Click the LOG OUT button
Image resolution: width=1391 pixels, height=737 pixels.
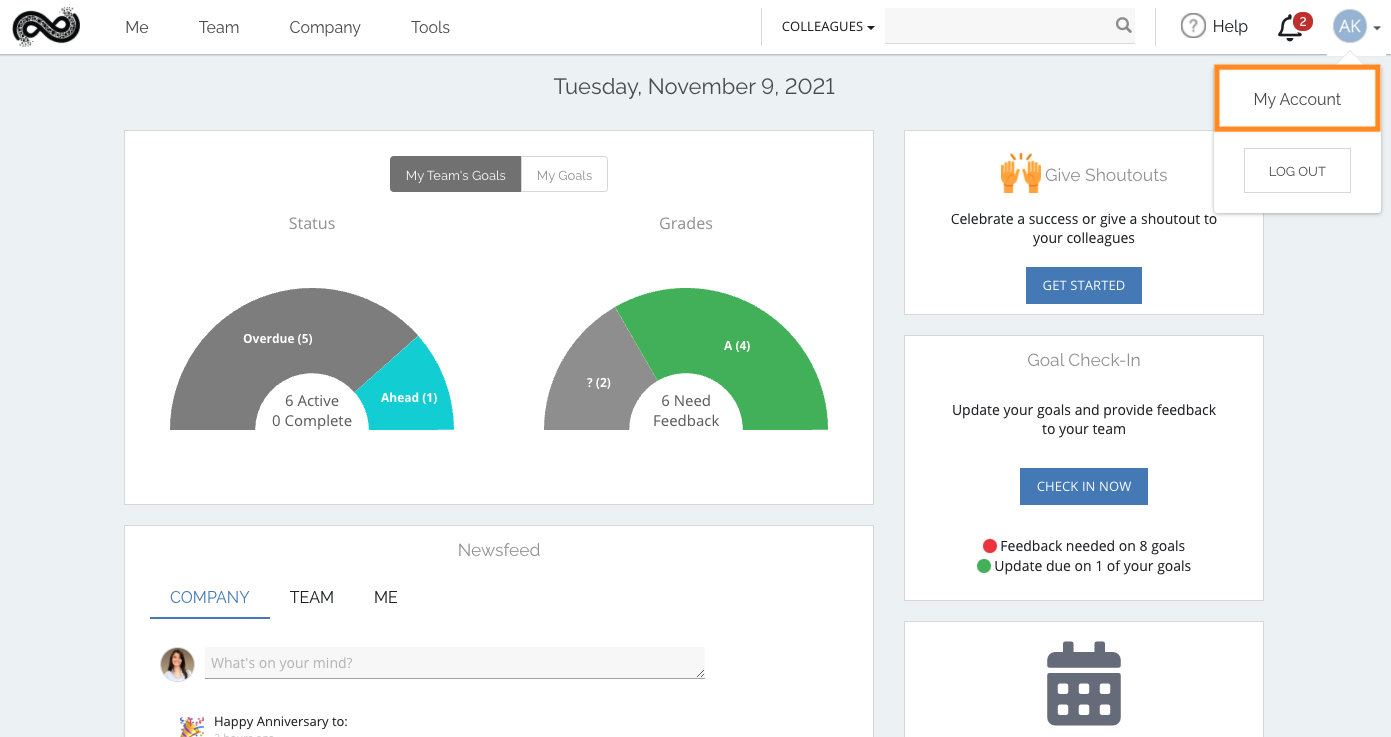pyautogui.click(x=1297, y=171)
